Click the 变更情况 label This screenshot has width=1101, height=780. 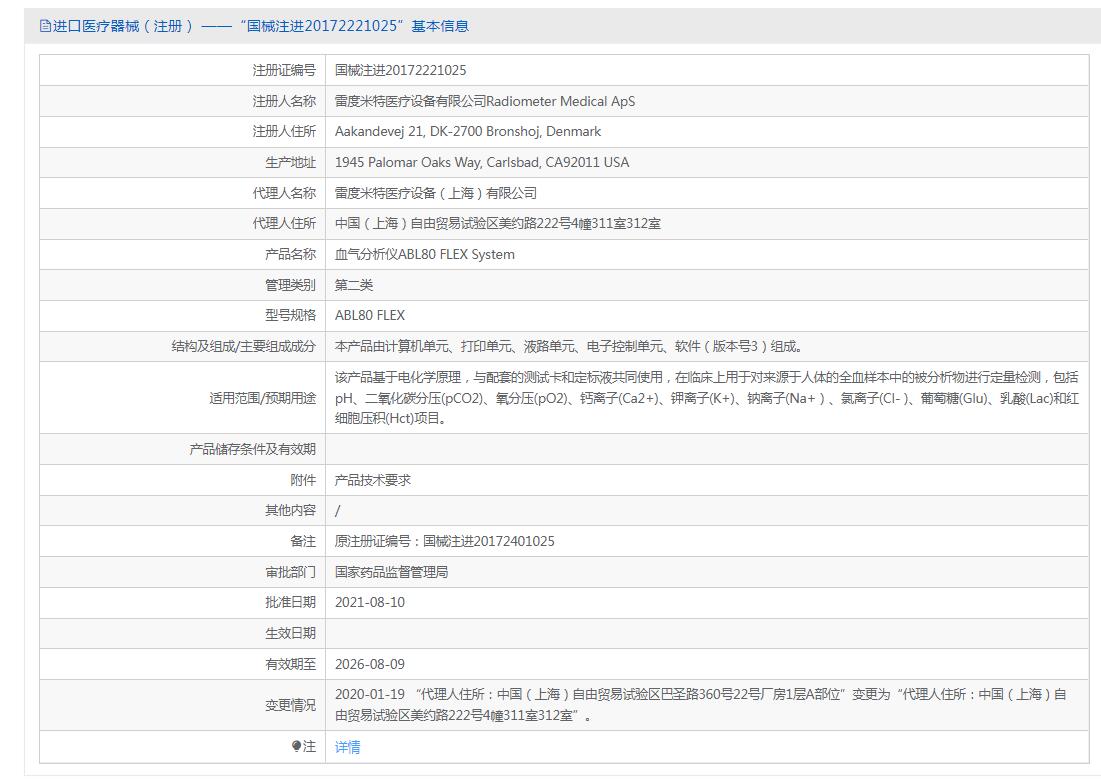(291, 705)
